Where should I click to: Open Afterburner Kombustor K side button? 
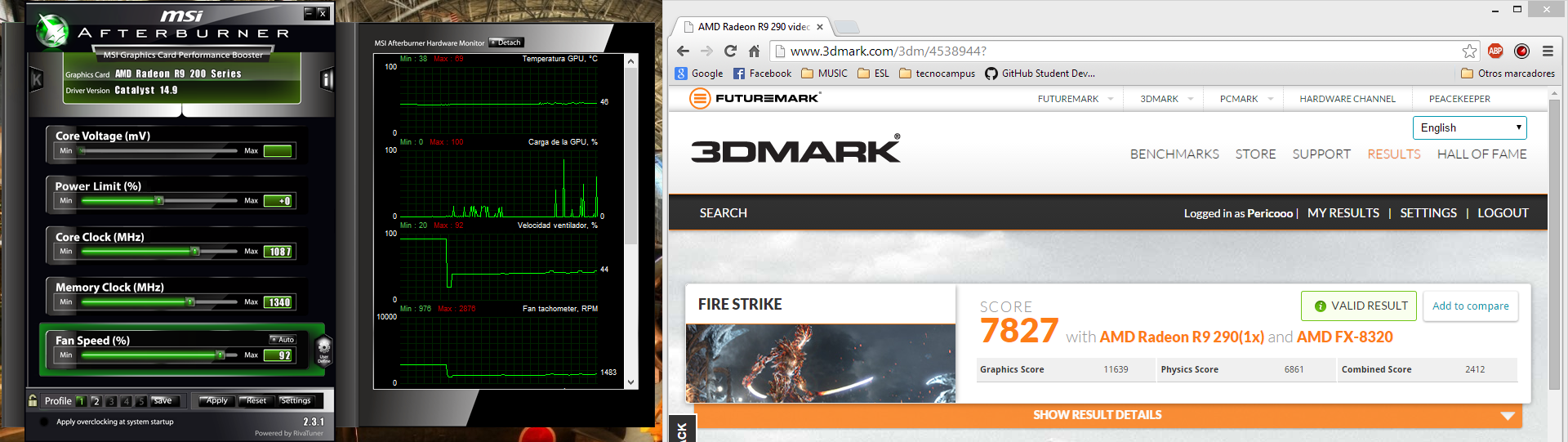(x=37, y=79)
